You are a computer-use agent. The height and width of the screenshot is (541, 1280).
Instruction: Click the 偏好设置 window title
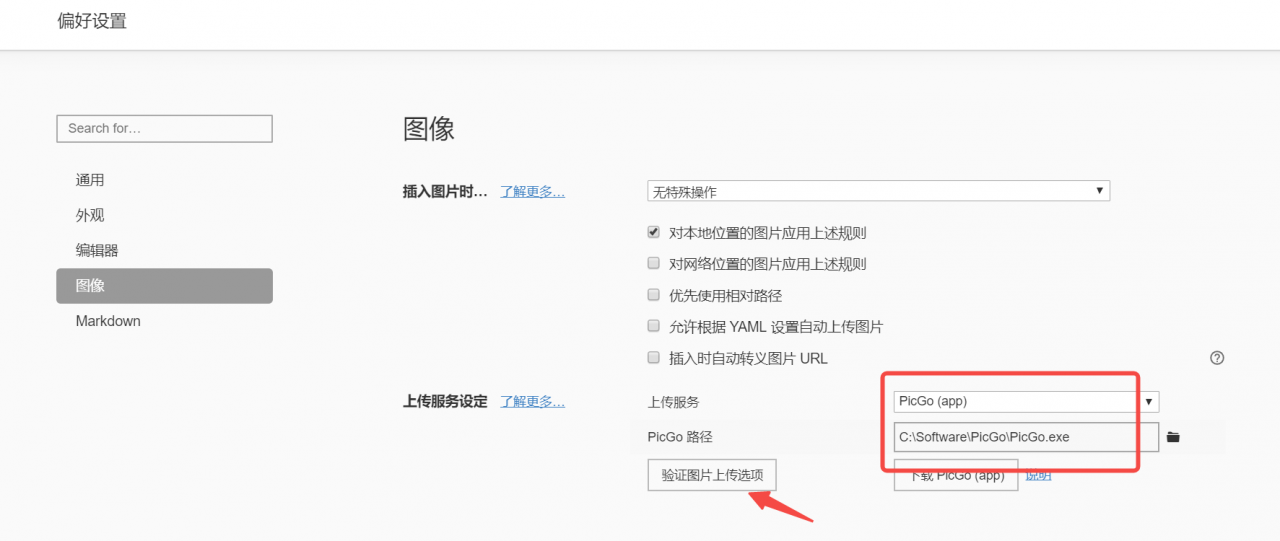click(92, 21)
